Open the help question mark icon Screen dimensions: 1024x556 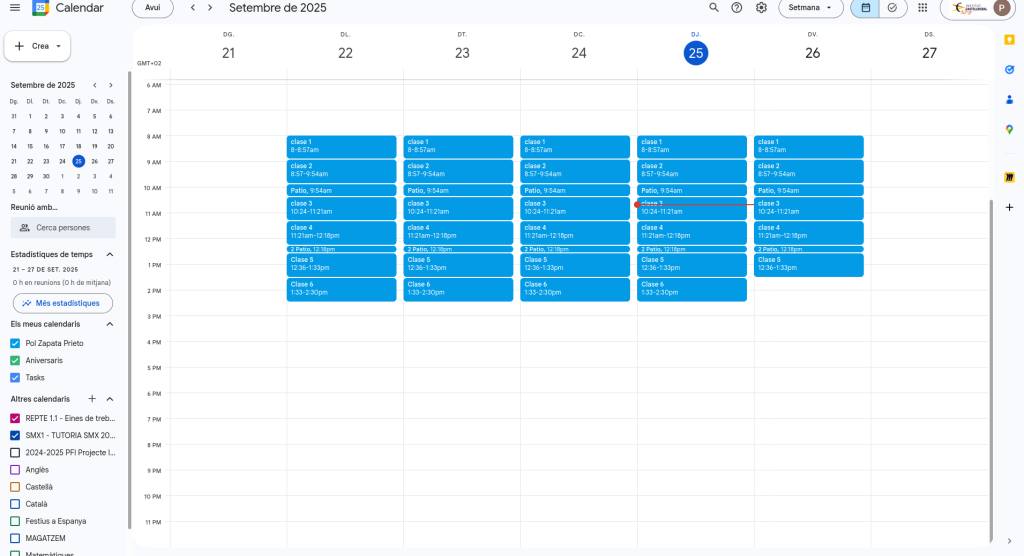coord(737,7)
